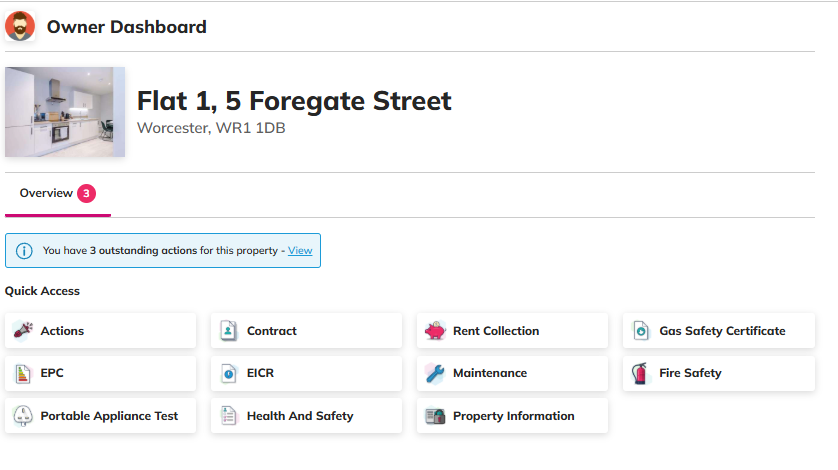The image size is (838, 470).
Task: Click the property kitchen photo thumbnail
Action: [65, 112]
